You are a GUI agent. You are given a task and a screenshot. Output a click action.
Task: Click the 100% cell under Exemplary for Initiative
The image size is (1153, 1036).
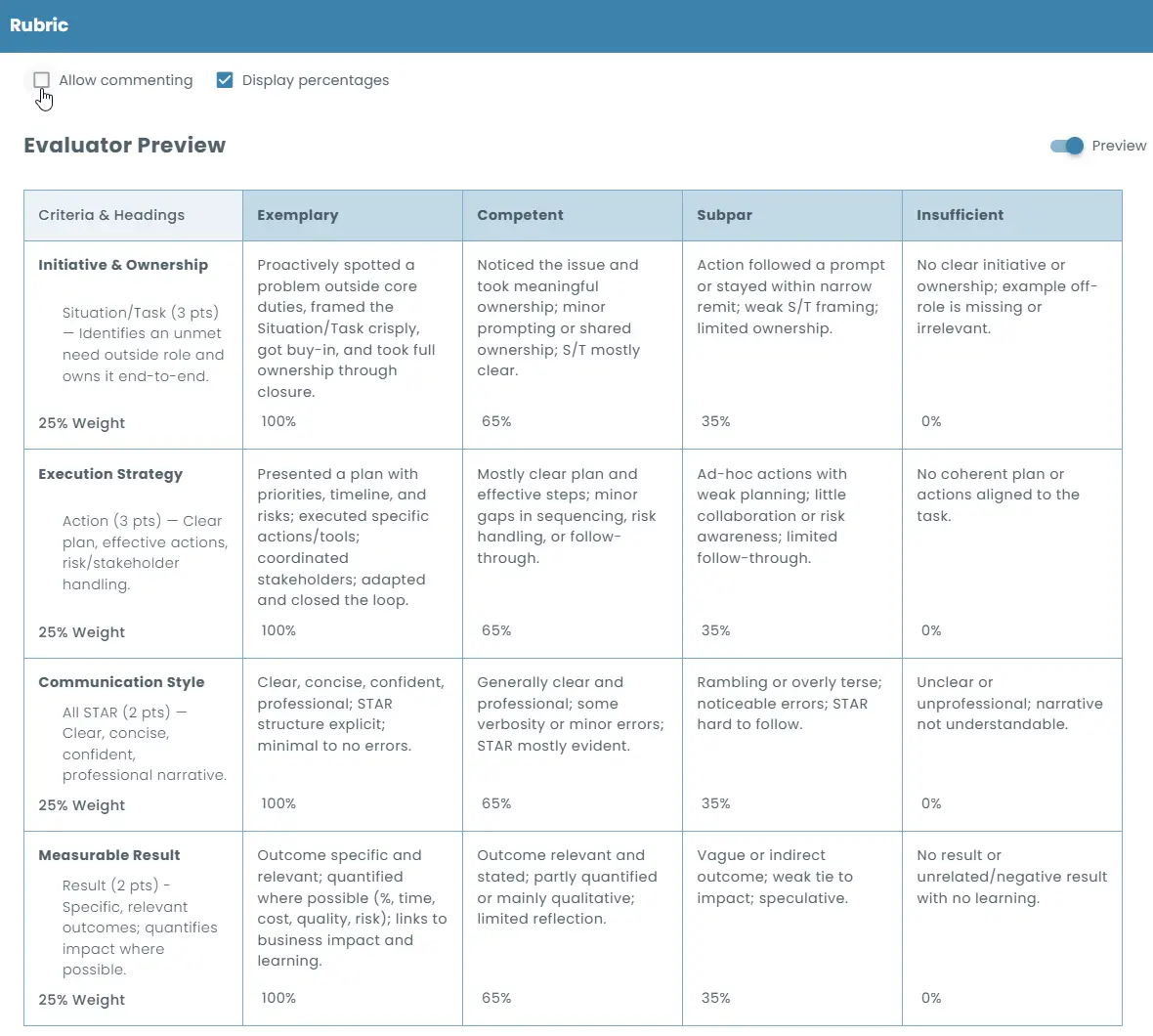(x=278, y=421)
